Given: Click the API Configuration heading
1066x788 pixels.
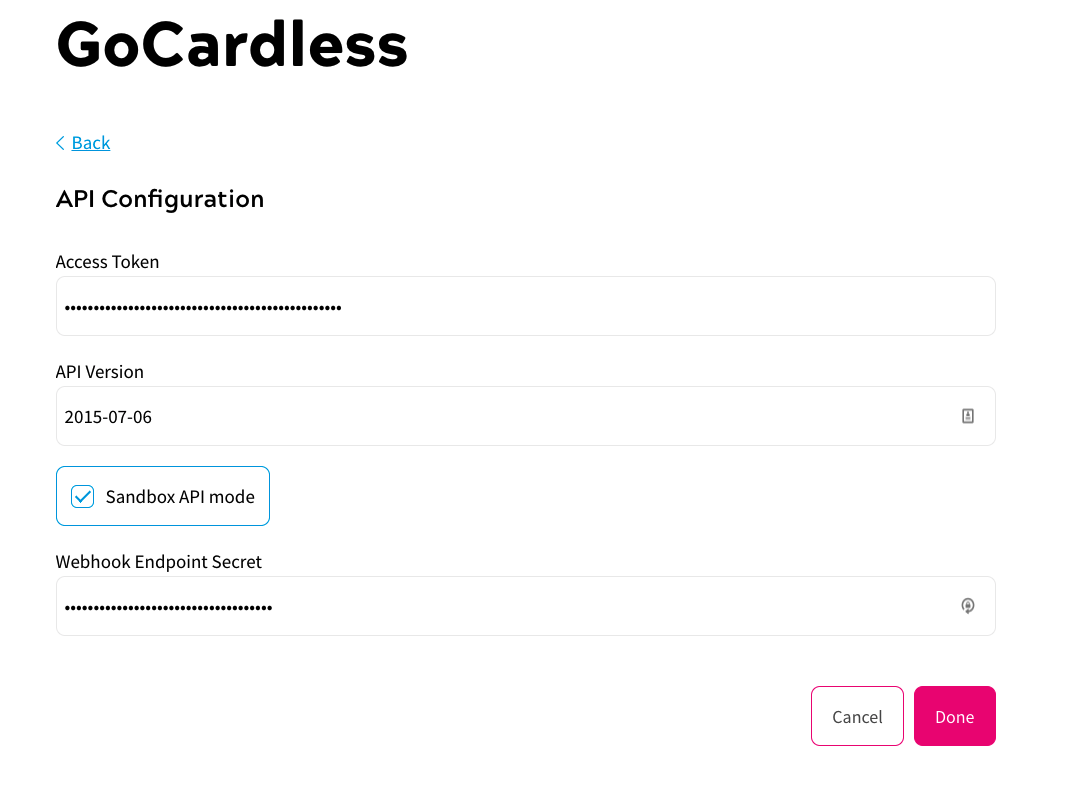Looking at the screenshot, I should click(x=160, y=199).
